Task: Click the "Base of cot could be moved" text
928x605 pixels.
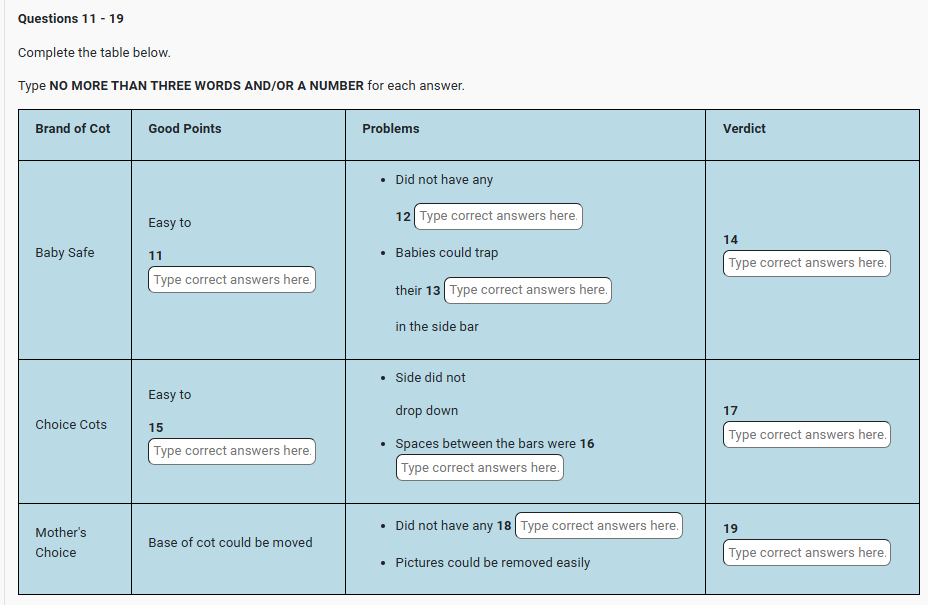Action: 230,543
